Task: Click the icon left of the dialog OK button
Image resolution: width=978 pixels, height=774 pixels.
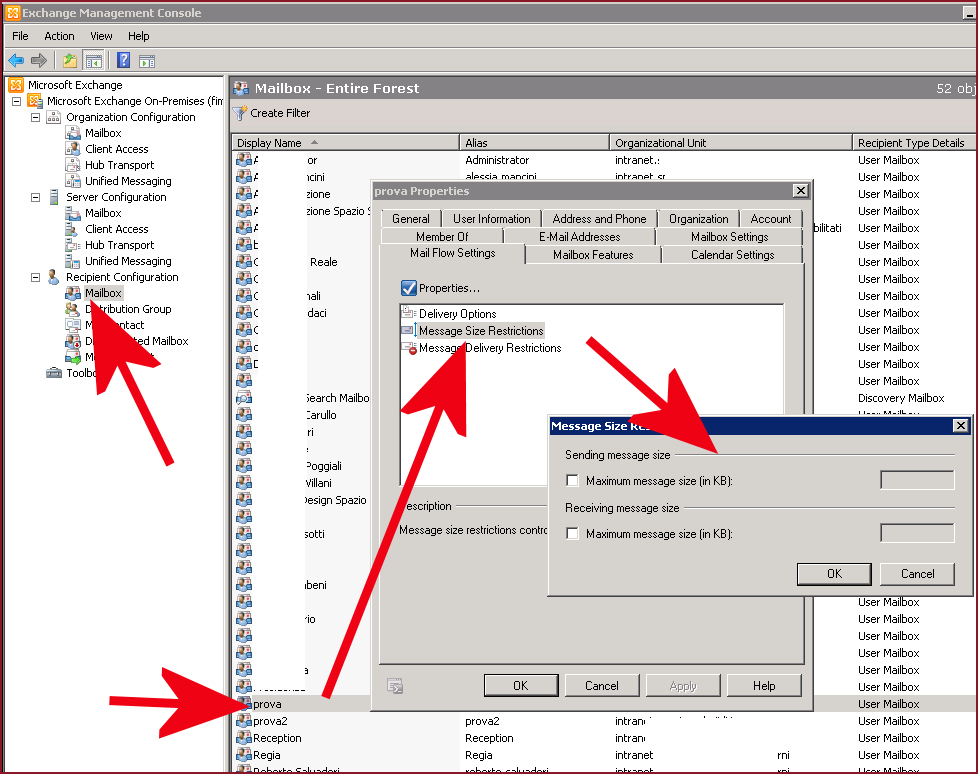Action: [x=395, y=686]
